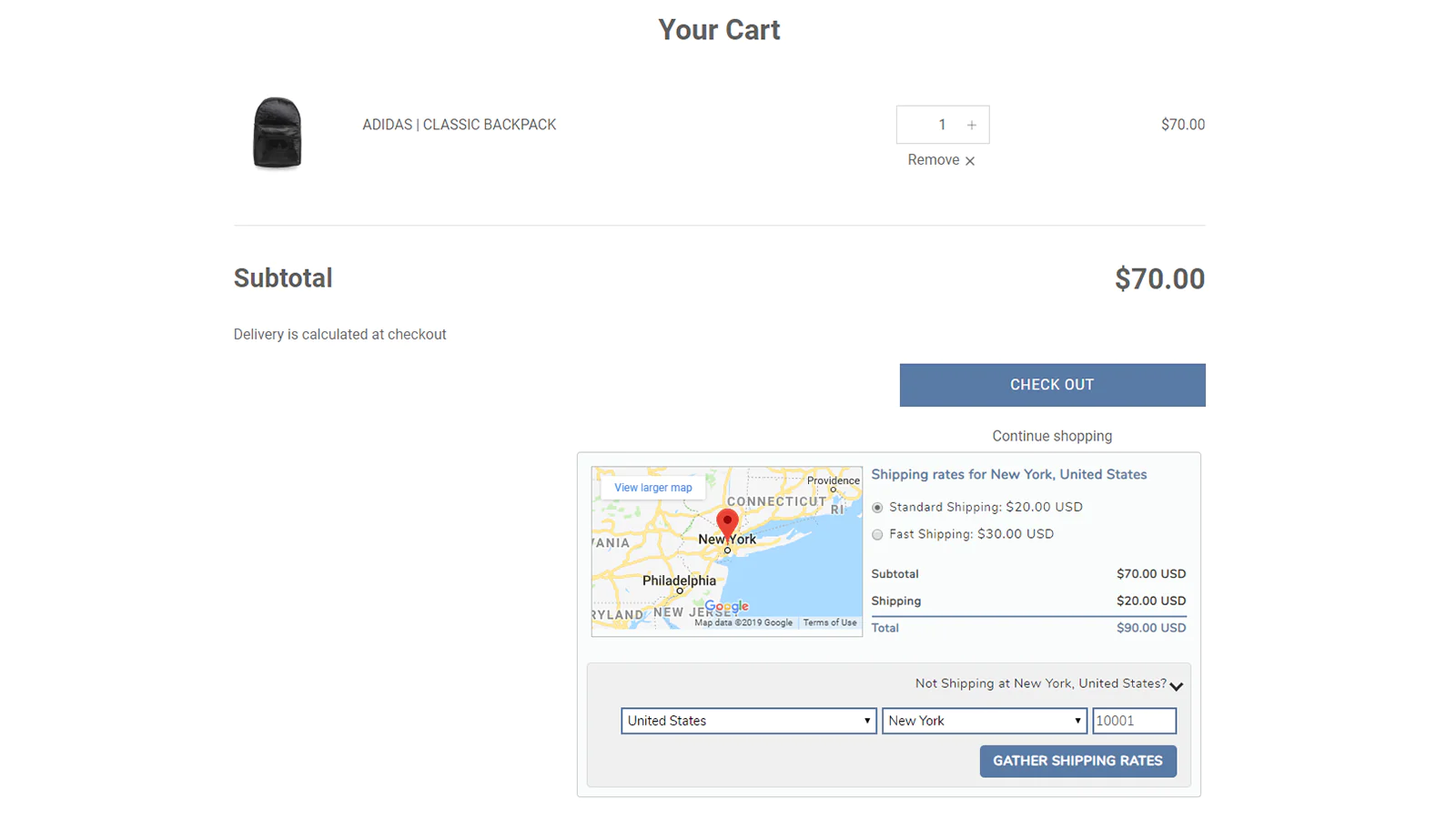Screen dimensions: 1456x819
Task: Open the View larger map link
Action: coord(652,488)
